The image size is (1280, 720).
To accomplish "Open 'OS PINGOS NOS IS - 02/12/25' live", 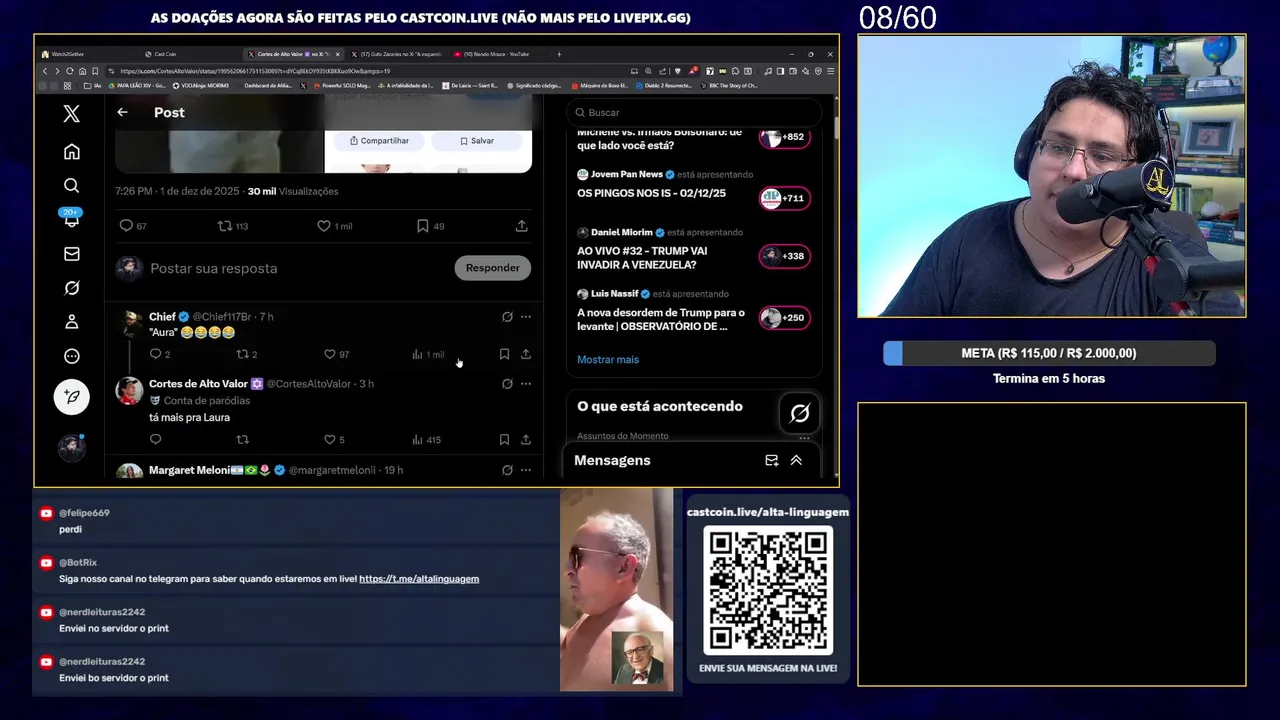I will pos(651,193).
